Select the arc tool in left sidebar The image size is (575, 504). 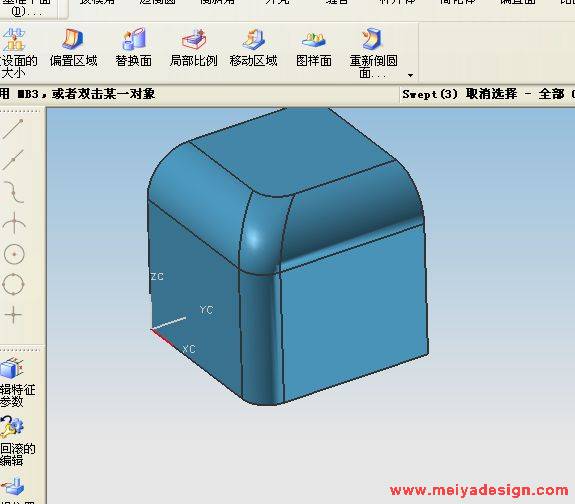tap(14, 223)
